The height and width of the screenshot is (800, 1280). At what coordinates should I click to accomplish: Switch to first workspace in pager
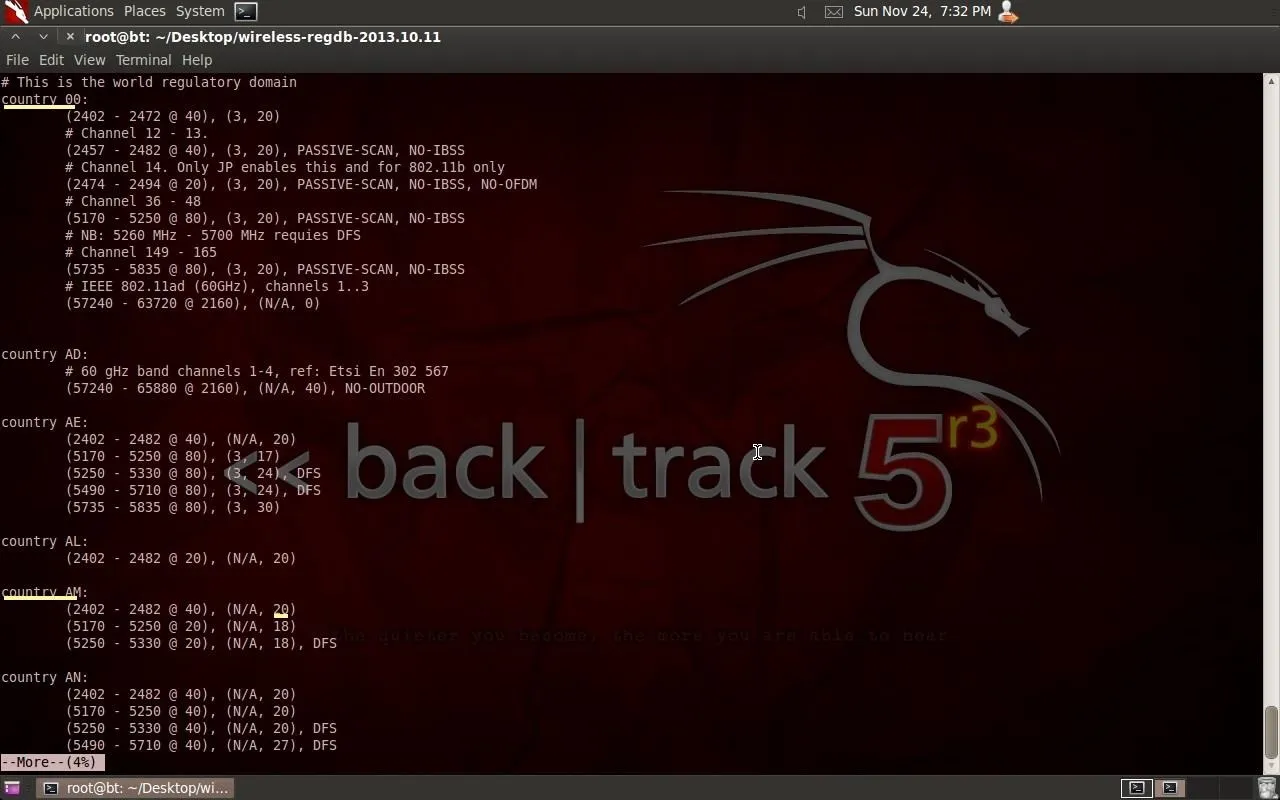pos(1137,788)
